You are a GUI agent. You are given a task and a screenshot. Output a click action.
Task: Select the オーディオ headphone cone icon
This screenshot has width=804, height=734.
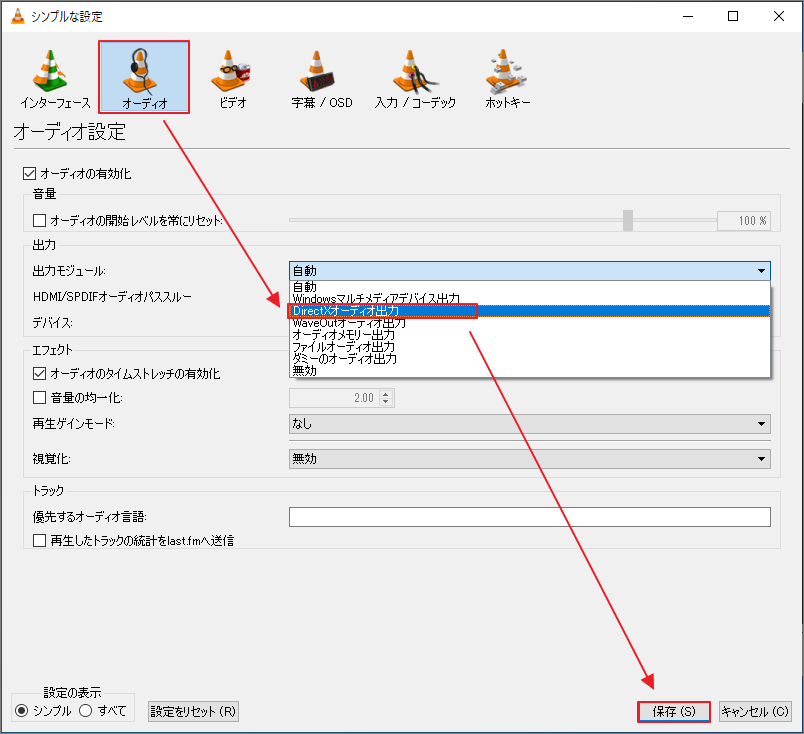[x=140, y=70]
